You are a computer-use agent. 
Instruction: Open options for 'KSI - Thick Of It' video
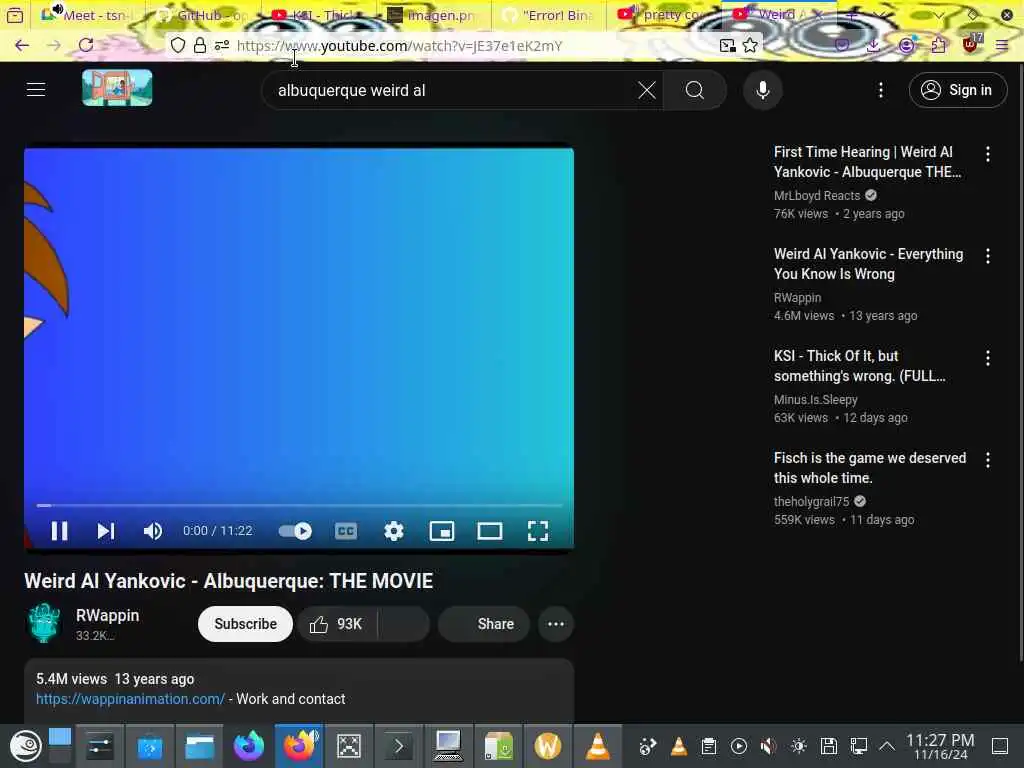pos(988,358)
